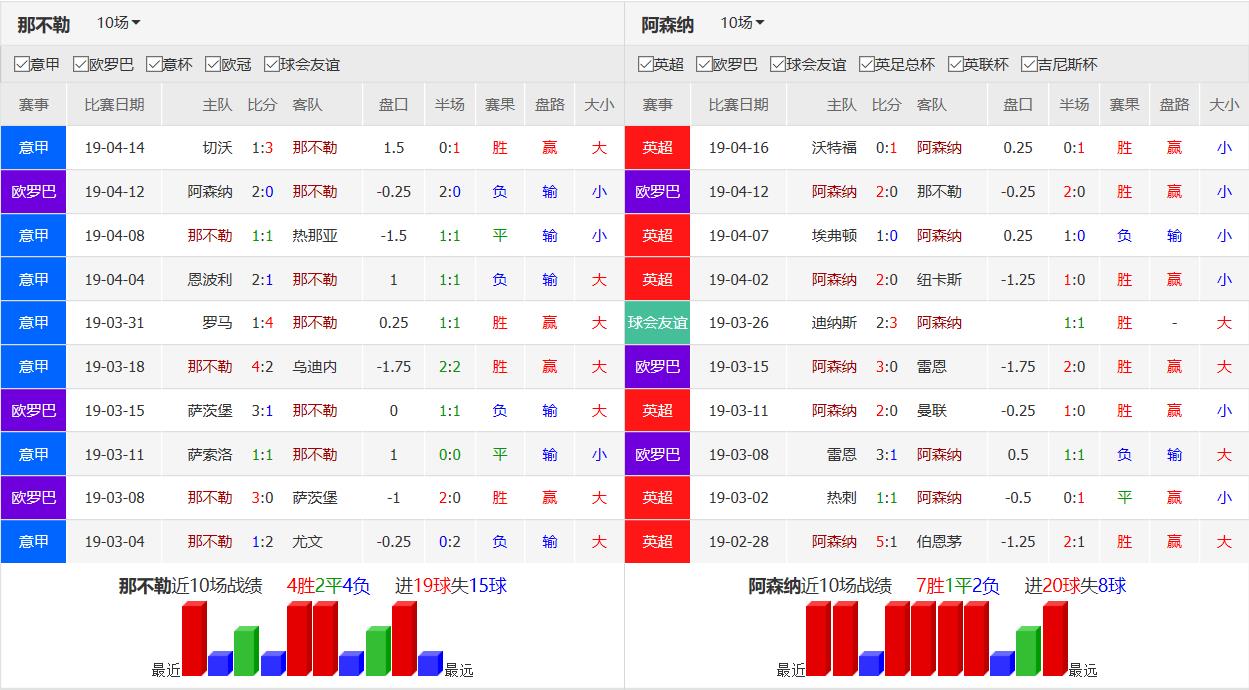The image size is (1249, 690).
Task: Click the green draw bar in the 阿森纳 chart
Action: coord(1028,651)
